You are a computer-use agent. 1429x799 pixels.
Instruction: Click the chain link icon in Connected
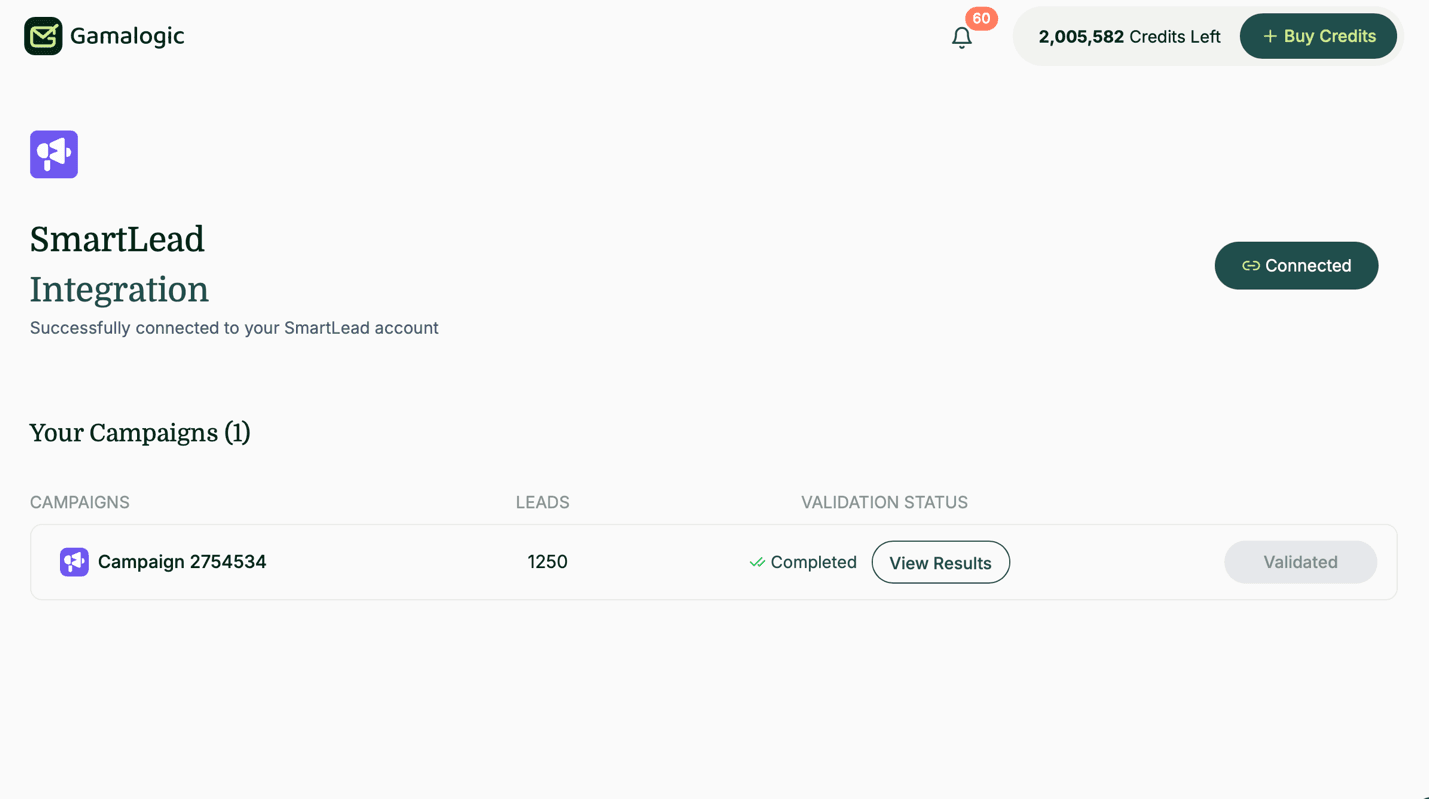(x=1250, y=266)
